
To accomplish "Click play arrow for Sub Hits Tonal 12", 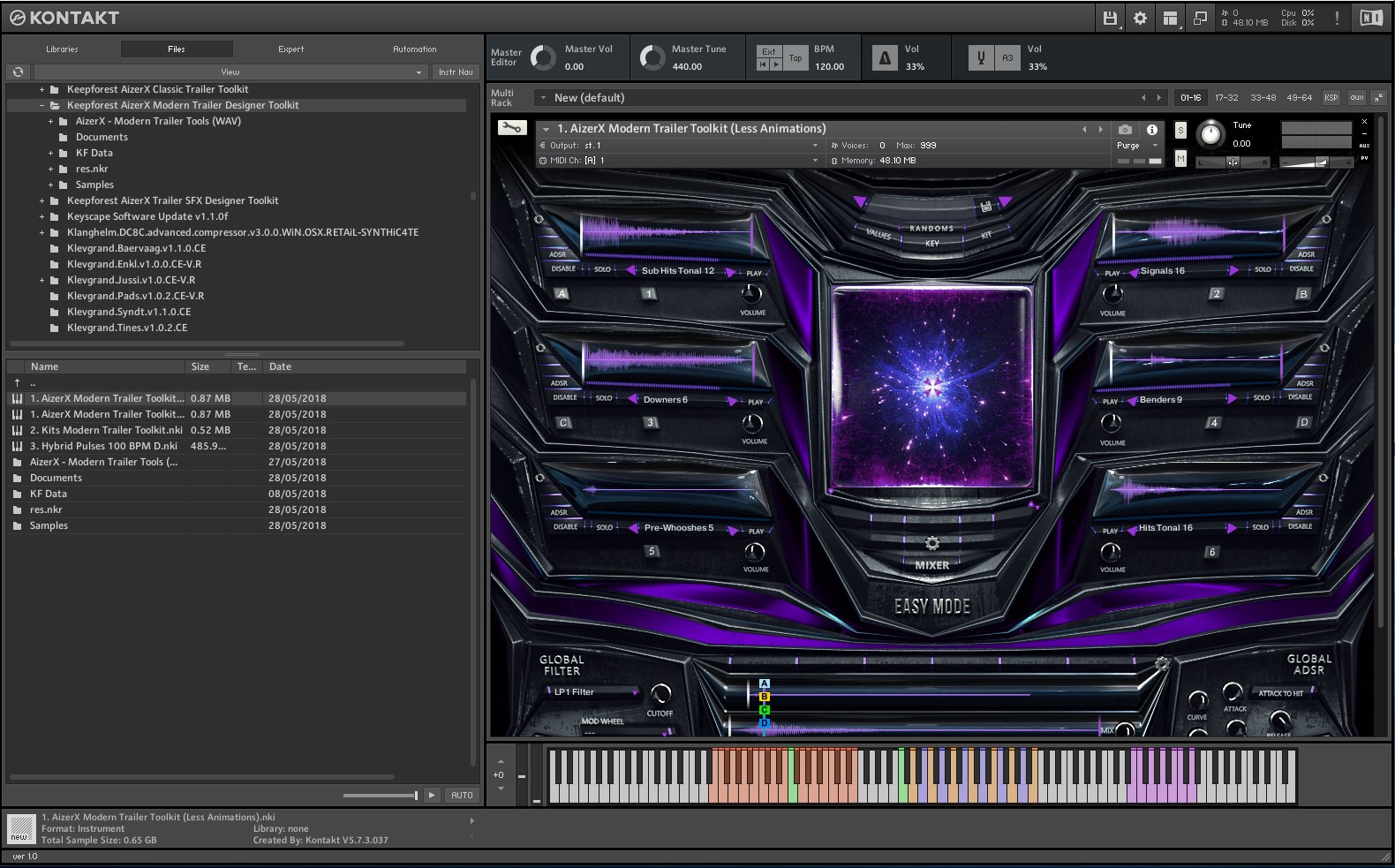I will coord(730,272).
